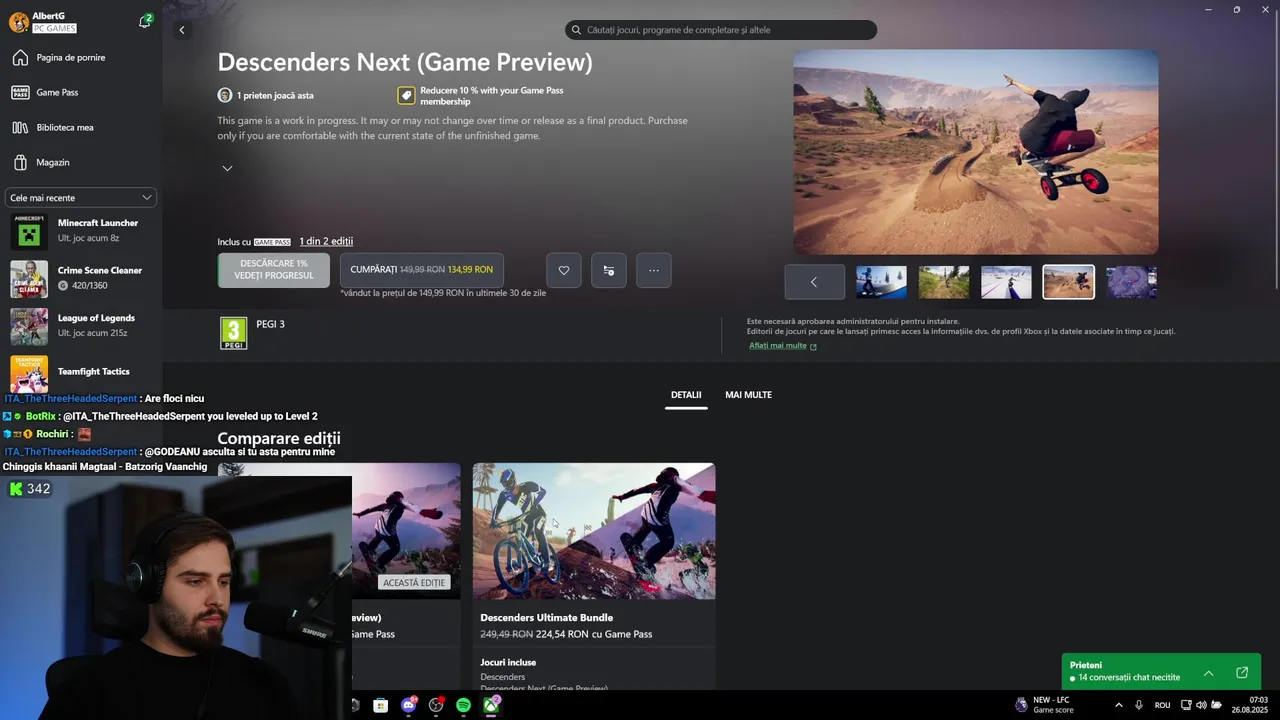Screen dimensions: 1280x720
Task: Open Descenders Ultimate Bundle edition card image
Action: 594,531
